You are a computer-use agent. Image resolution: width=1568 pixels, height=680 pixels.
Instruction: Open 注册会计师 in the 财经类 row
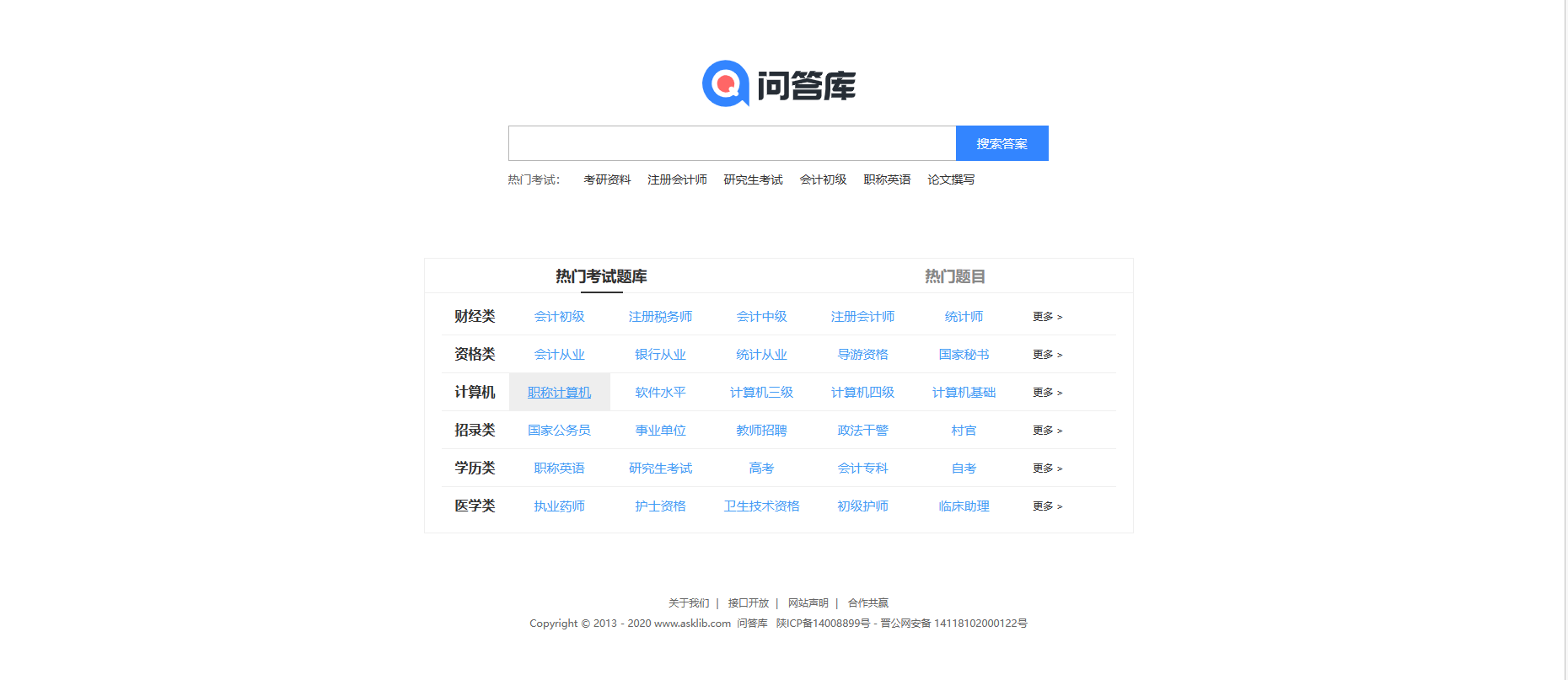862,317
